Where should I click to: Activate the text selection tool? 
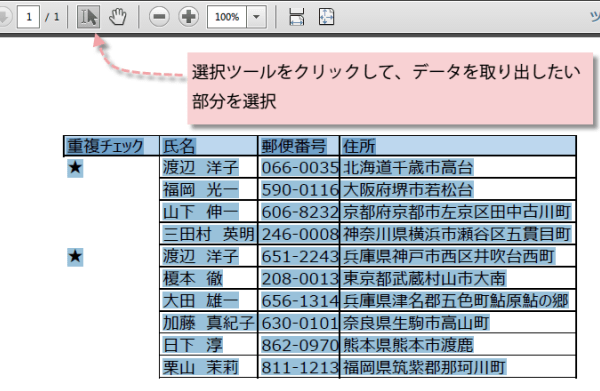(x=88, y=17)
